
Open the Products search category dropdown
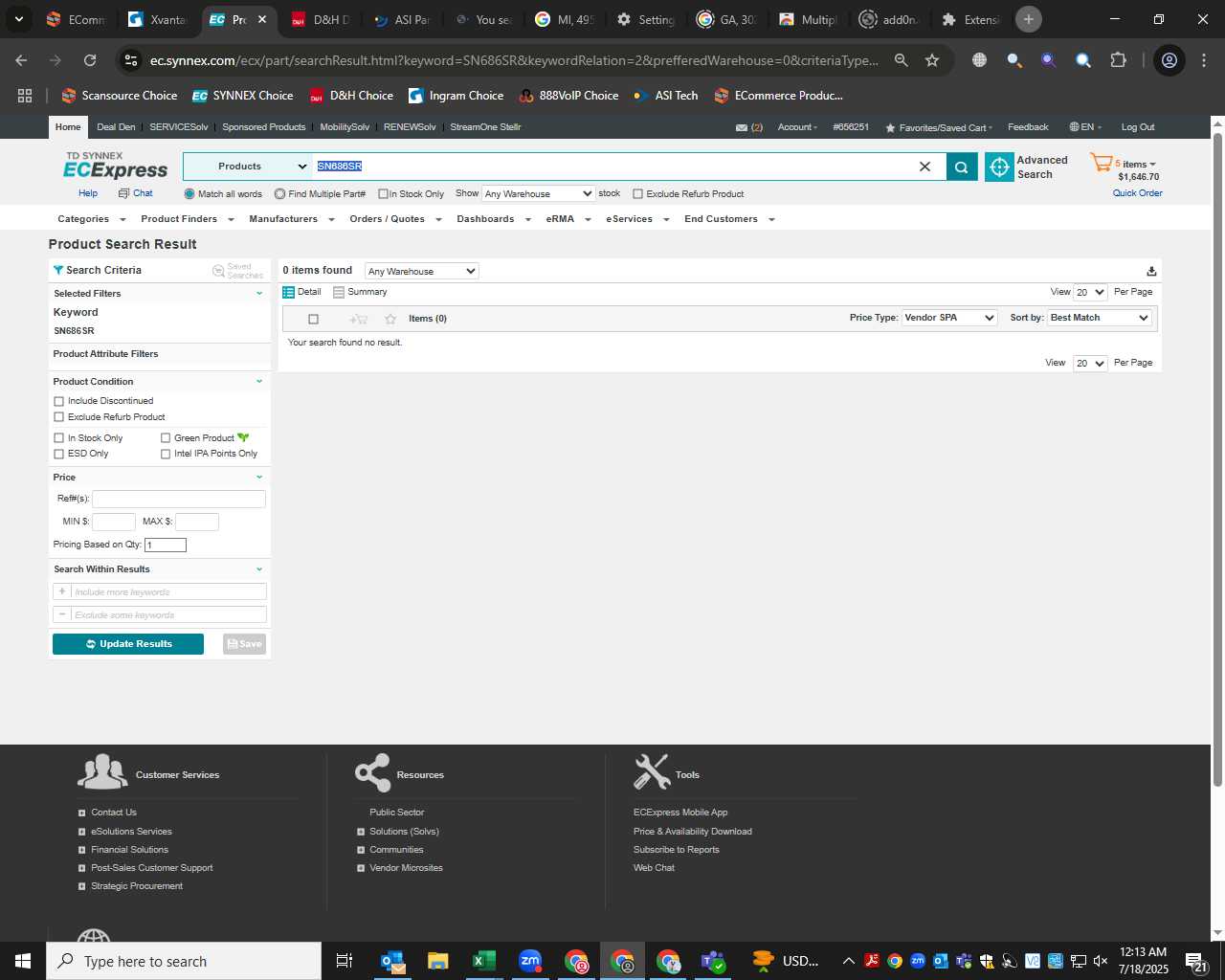pyautogui.click(x=247, y=167)
